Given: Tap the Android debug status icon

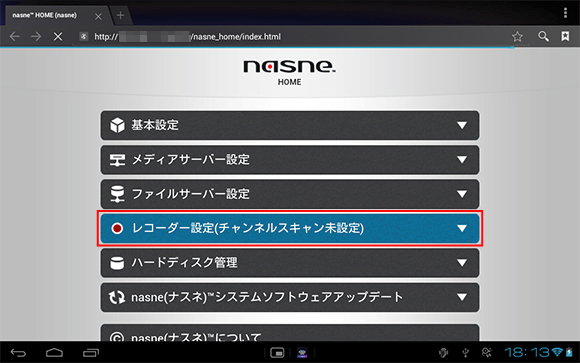Looking at the screenshot, I should click(x=443, y=353).
